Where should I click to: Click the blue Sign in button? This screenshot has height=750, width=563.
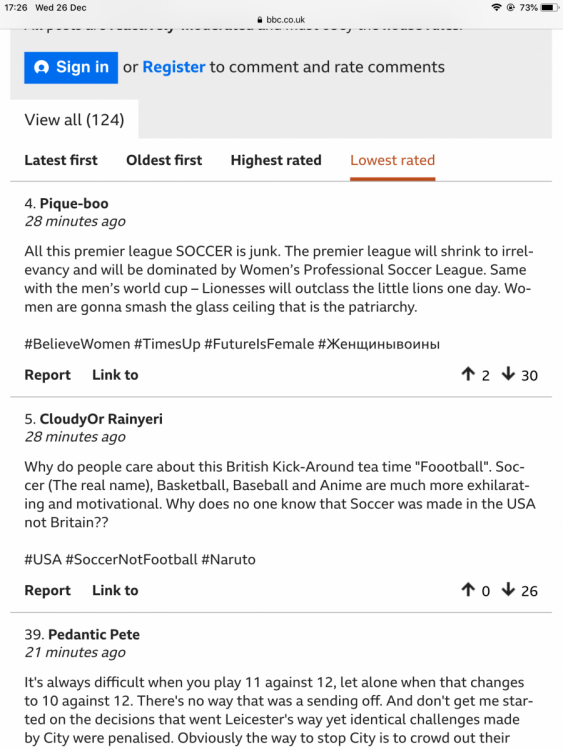[x=71, y=67]
